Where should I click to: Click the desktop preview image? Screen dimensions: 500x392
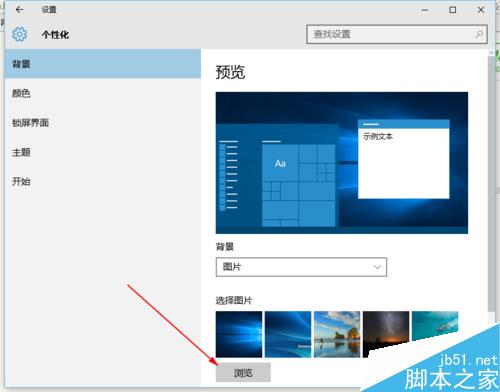pos(342,163)
